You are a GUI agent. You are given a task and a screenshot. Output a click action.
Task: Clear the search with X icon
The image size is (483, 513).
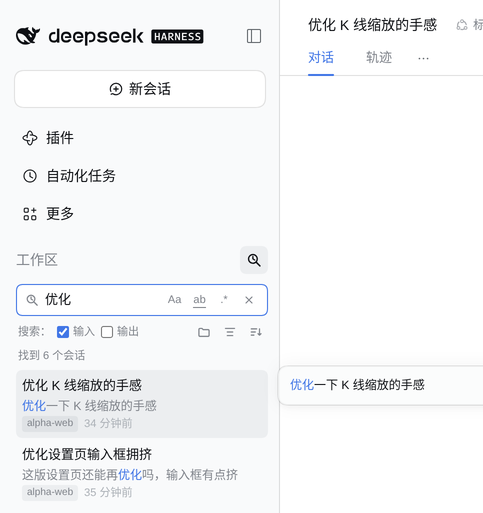point(249,300)
